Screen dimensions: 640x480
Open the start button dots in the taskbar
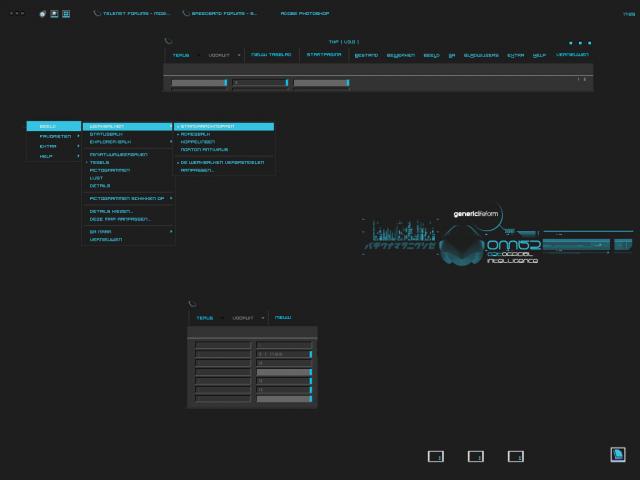pyautogui.click(x=17, y=13)
